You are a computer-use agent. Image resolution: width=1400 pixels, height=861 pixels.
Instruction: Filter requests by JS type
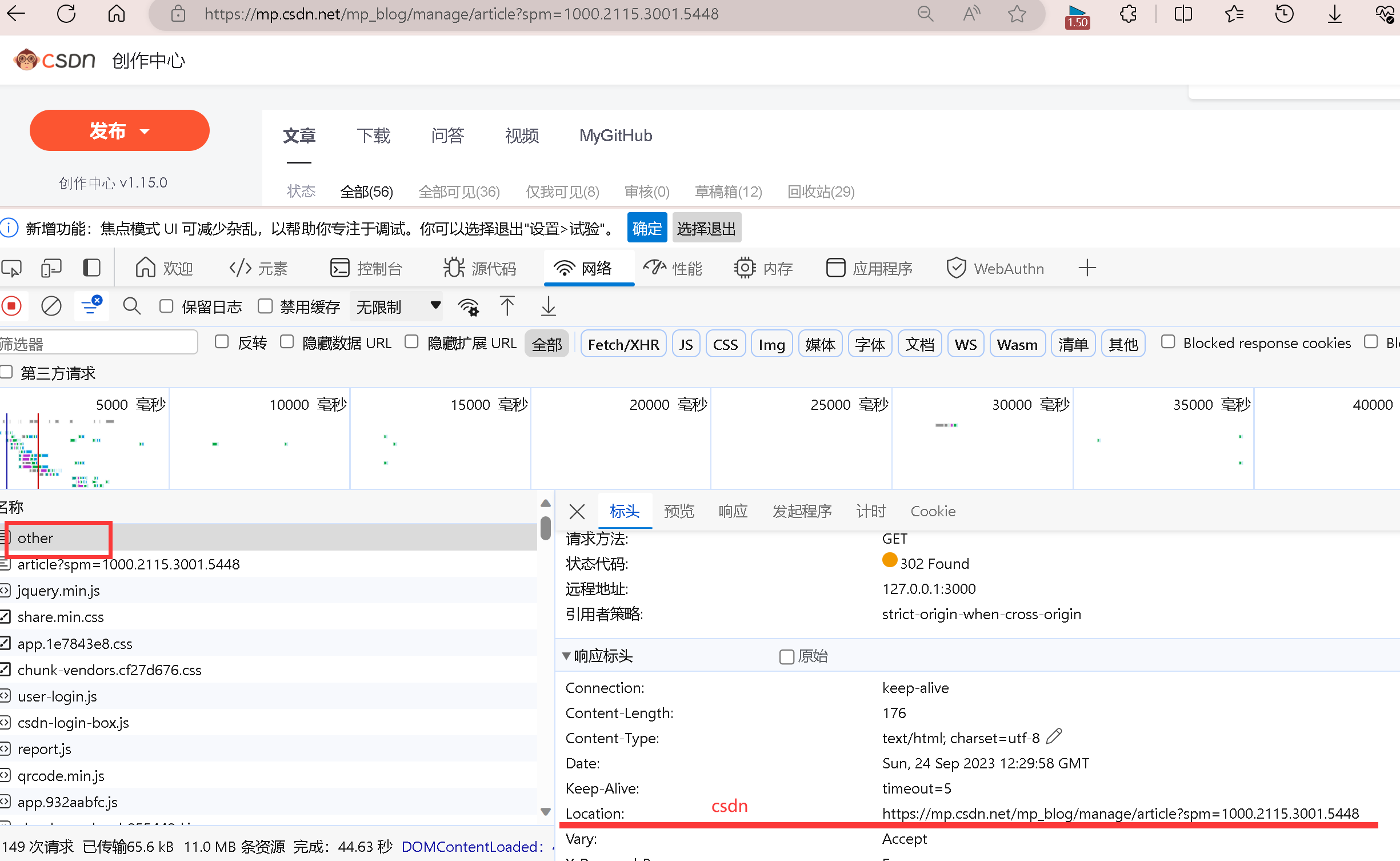click(686, 344)
